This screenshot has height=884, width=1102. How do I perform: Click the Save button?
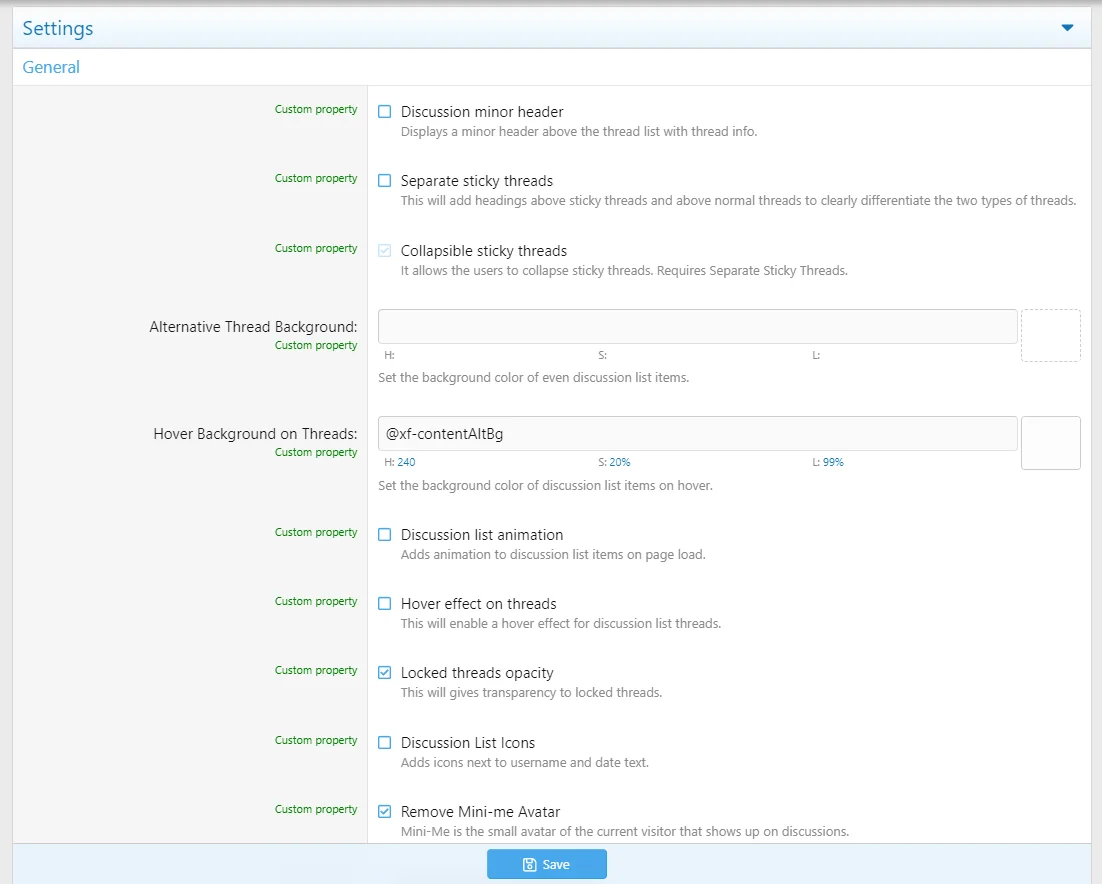[x=547, y=864]
